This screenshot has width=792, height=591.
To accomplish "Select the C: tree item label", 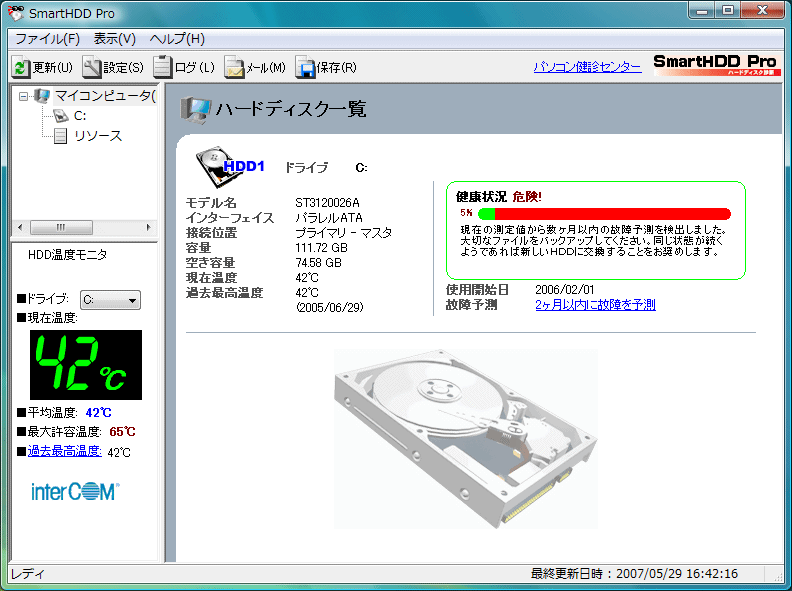I will [80, 116].
